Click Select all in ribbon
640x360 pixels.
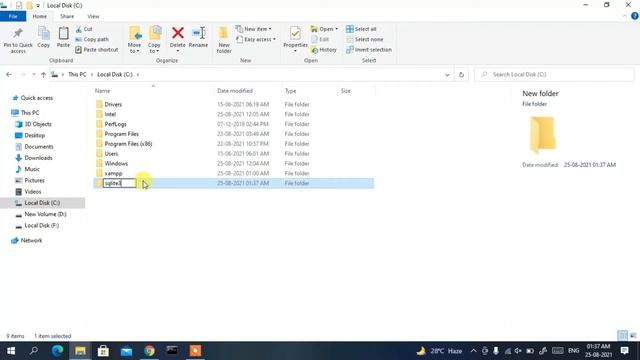coord(361,29)
